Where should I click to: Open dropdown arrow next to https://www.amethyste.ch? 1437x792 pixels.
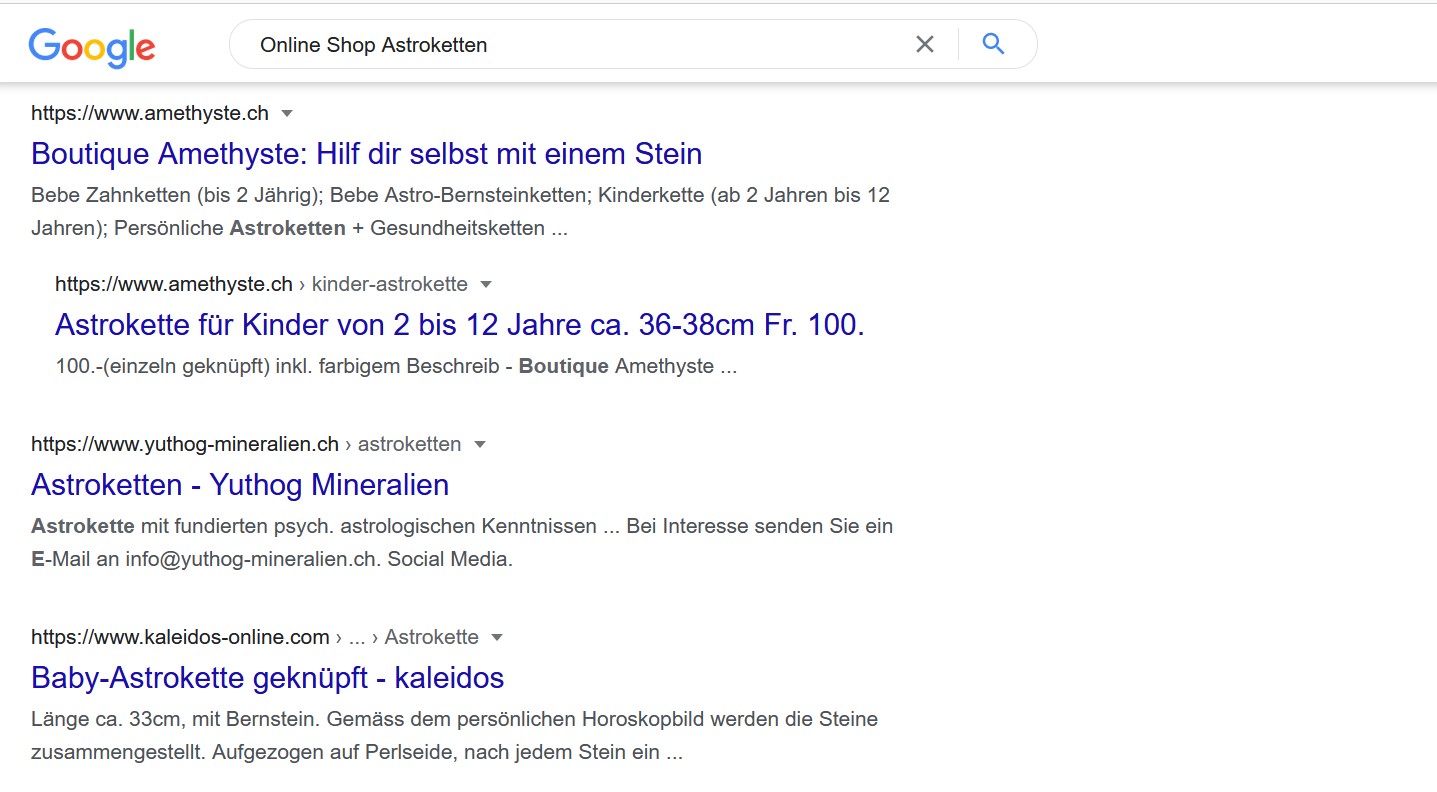(287, 113)
